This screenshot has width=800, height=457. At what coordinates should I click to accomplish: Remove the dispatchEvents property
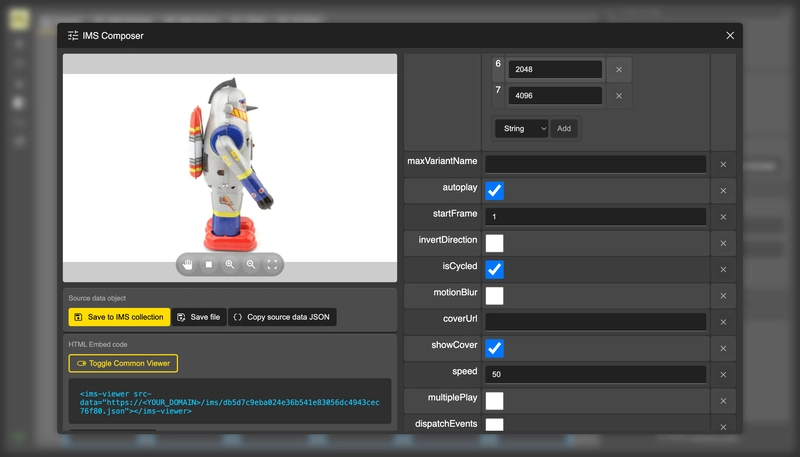(x=723, y=427)
